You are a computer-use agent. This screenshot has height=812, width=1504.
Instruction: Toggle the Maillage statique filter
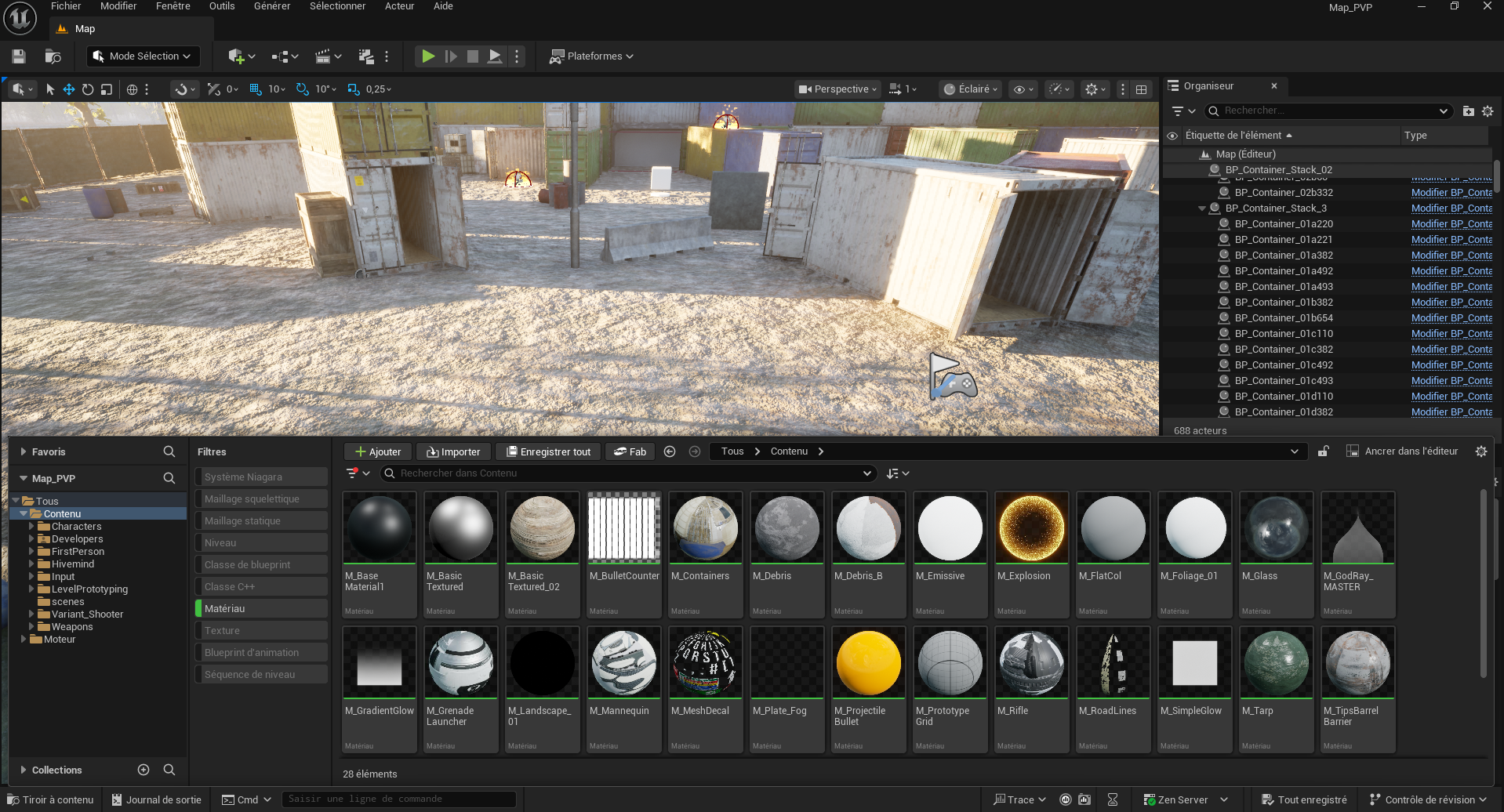click(260, 520)
